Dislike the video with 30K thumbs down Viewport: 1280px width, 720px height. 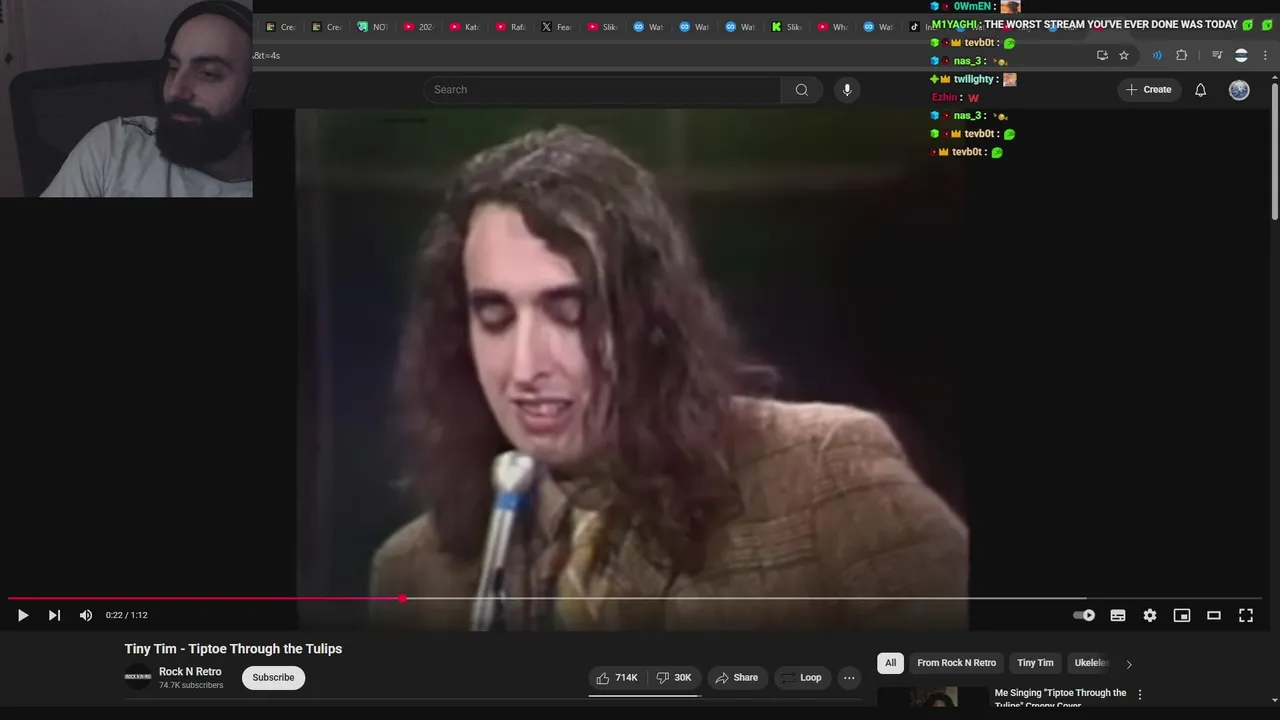pos(674,678)
